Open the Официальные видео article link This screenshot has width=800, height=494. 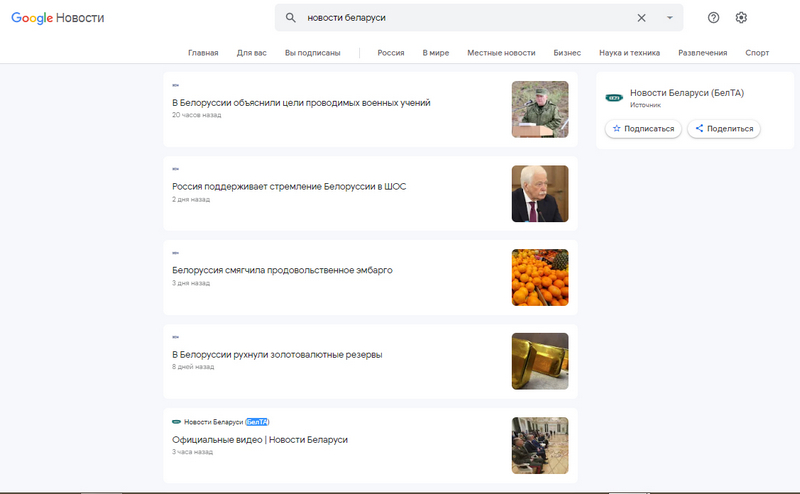(x=260, y=439)
